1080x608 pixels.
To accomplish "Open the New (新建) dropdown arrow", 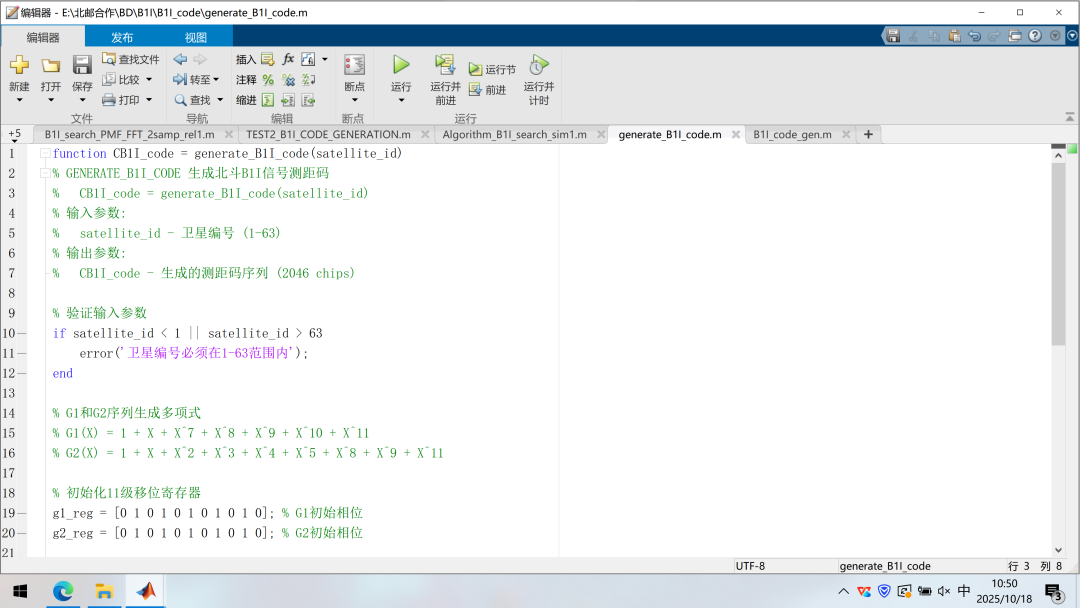I will 19,101.
